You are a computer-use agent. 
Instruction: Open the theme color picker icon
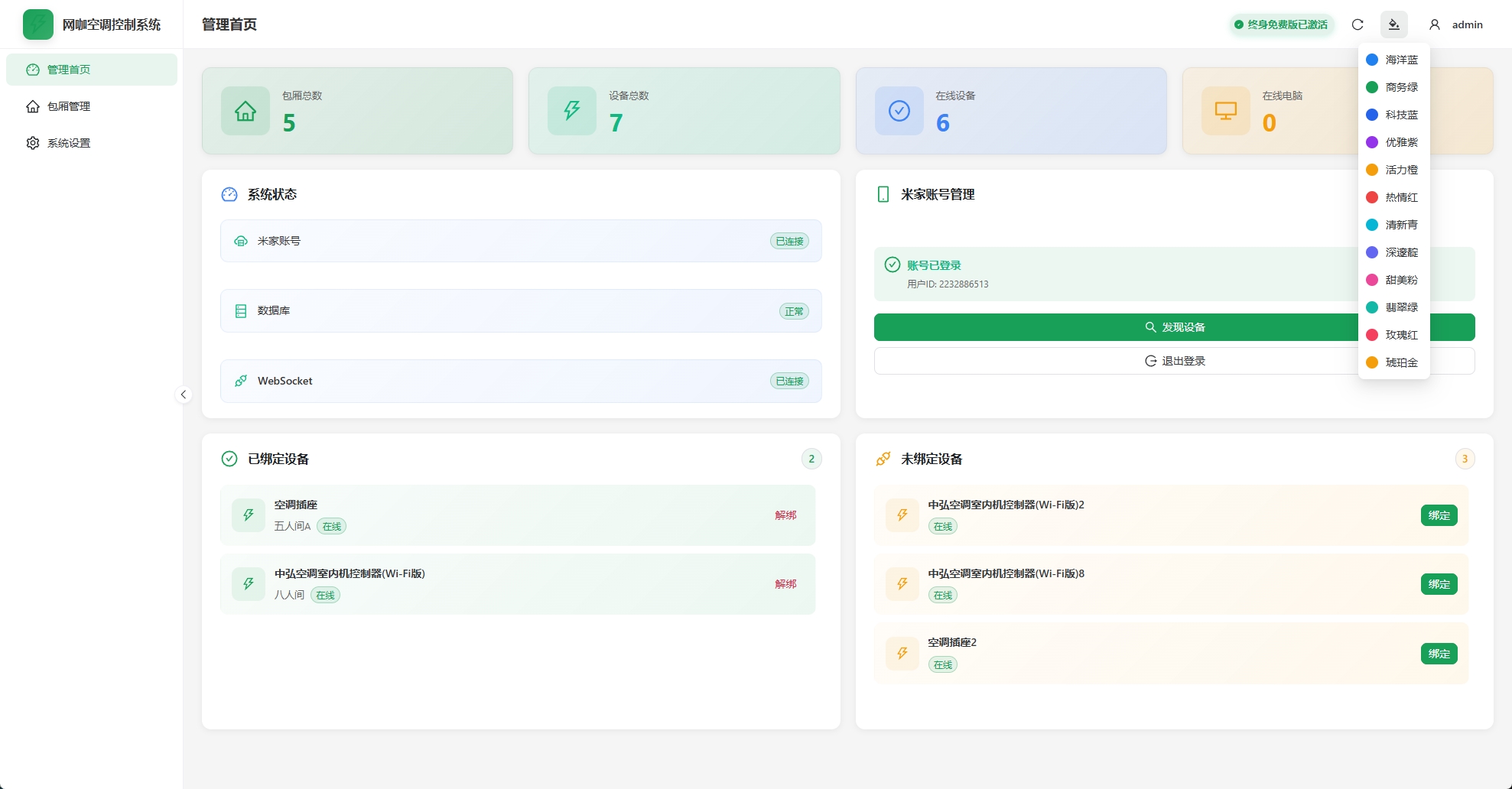[1393, 24]
